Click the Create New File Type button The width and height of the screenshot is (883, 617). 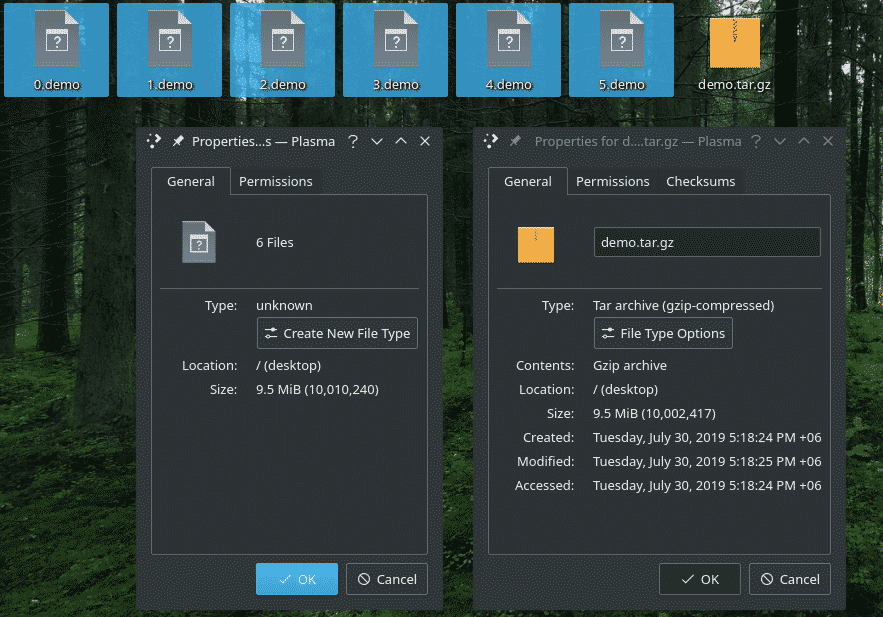pyautogui.click(x=337, y=333)
